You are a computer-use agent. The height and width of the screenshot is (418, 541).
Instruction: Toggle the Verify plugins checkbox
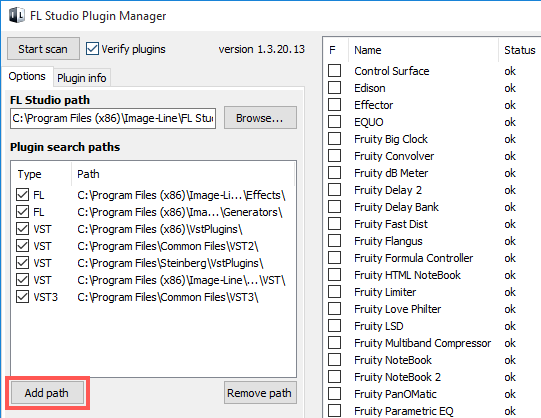(x=92, y=49)
